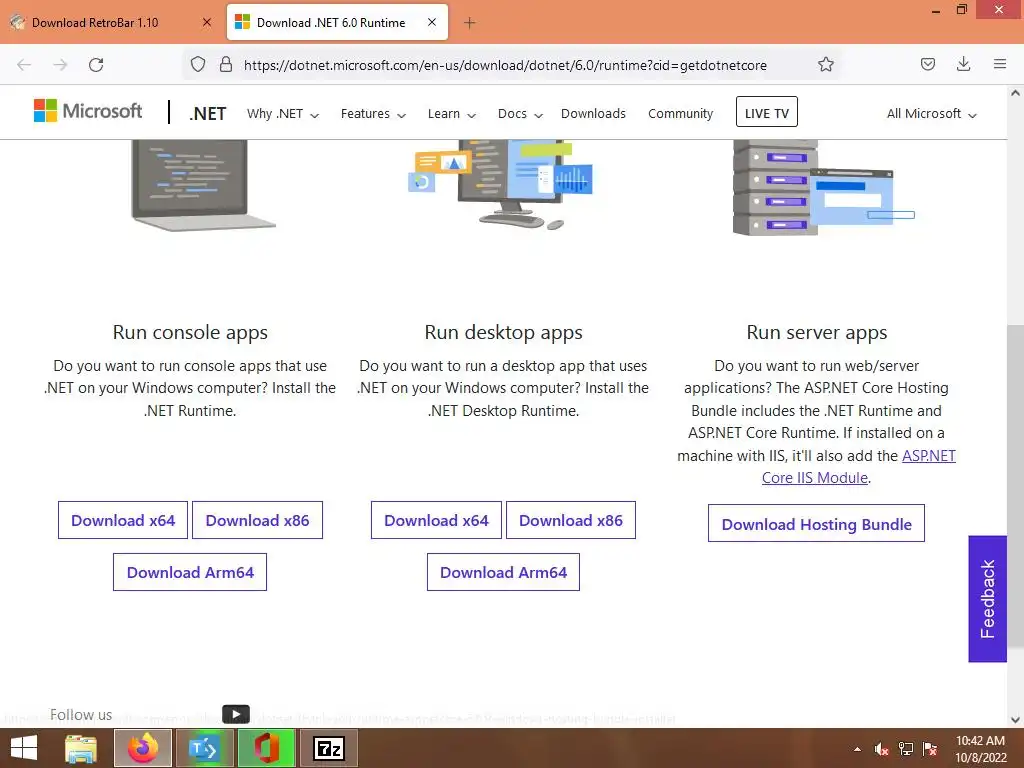The image size is (1024, 768).
Task: Open the blue T taskbar application
Action: coord(204,748)
